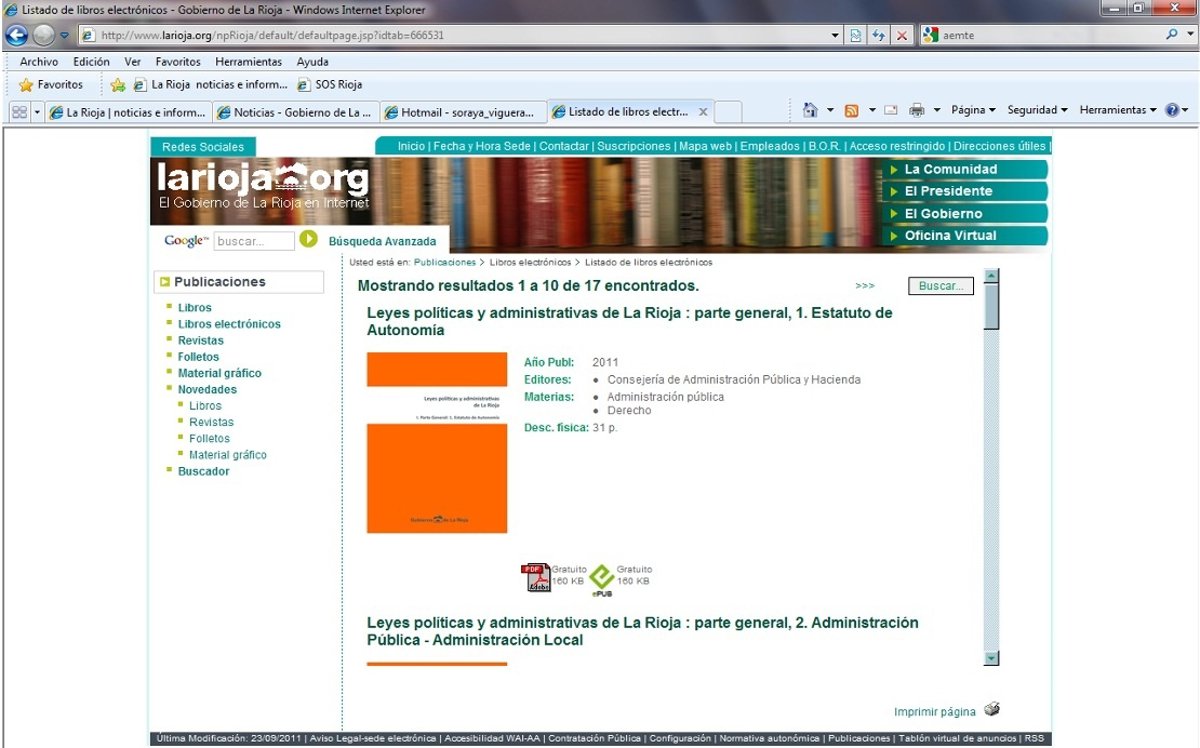The height and width of the screenshot is (748, 1200).
Task: Click the Google search input field
Action: coord(254,241)
